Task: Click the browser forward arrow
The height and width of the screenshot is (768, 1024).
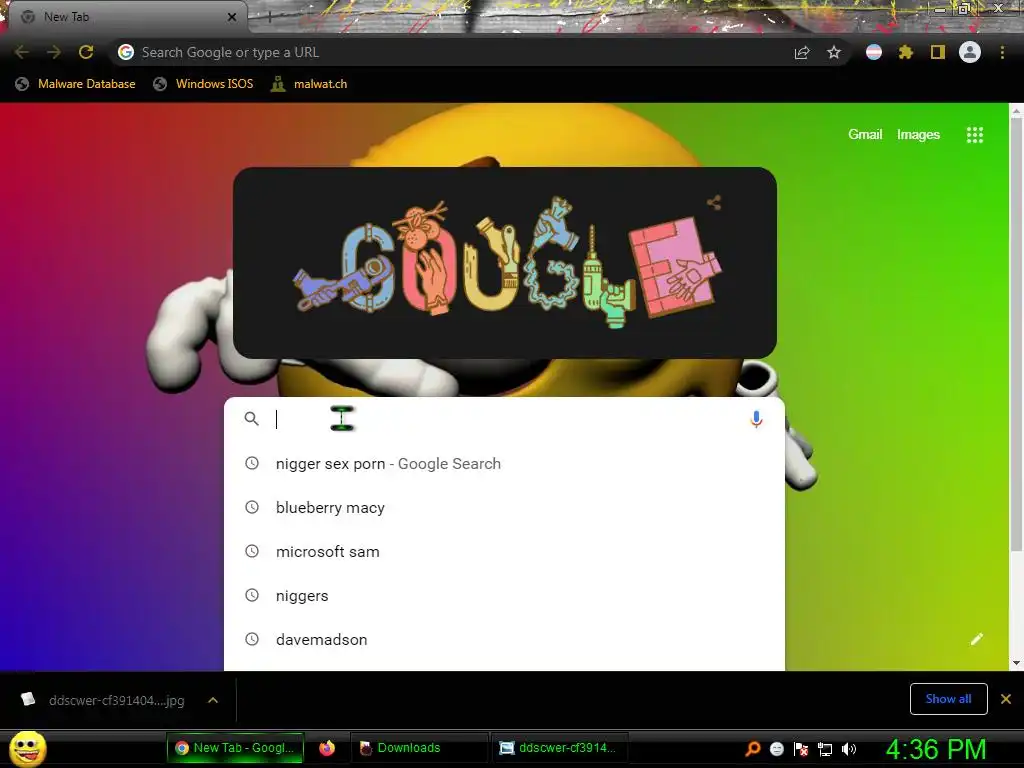Action: [54, 52]
